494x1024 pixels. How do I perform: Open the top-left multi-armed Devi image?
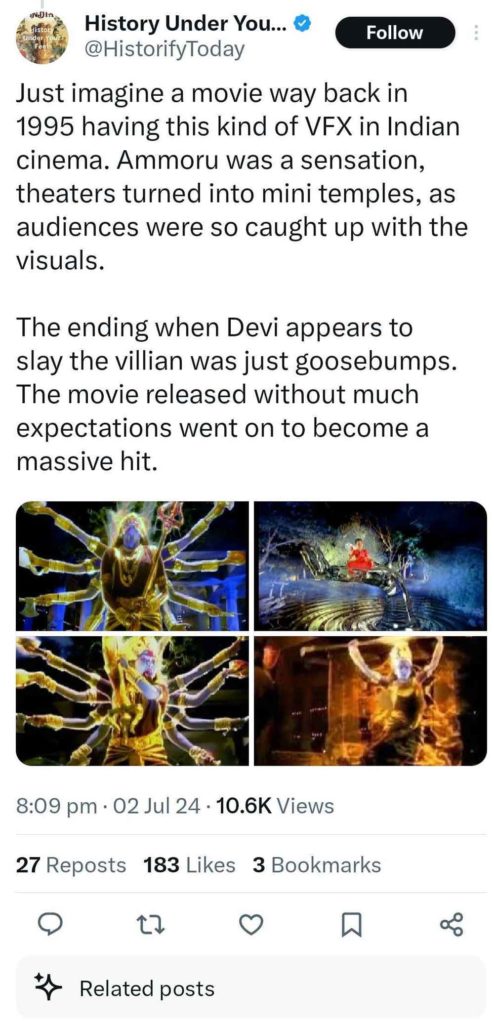133,566
